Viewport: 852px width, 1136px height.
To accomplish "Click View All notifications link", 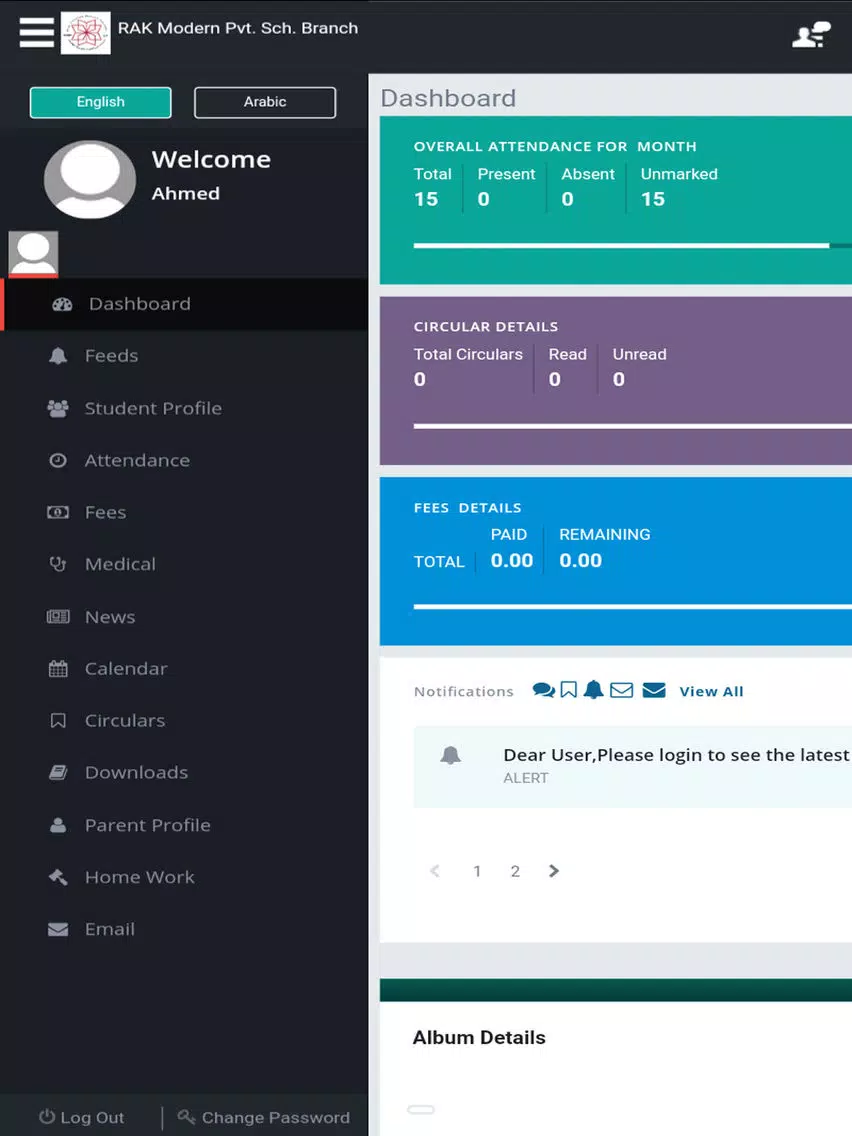I will [x=711, y=692].
